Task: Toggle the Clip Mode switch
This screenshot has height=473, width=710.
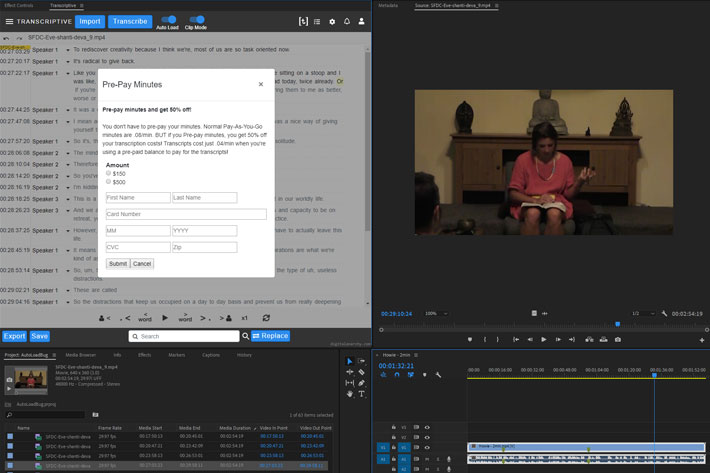Action: (x=197, y=19)
